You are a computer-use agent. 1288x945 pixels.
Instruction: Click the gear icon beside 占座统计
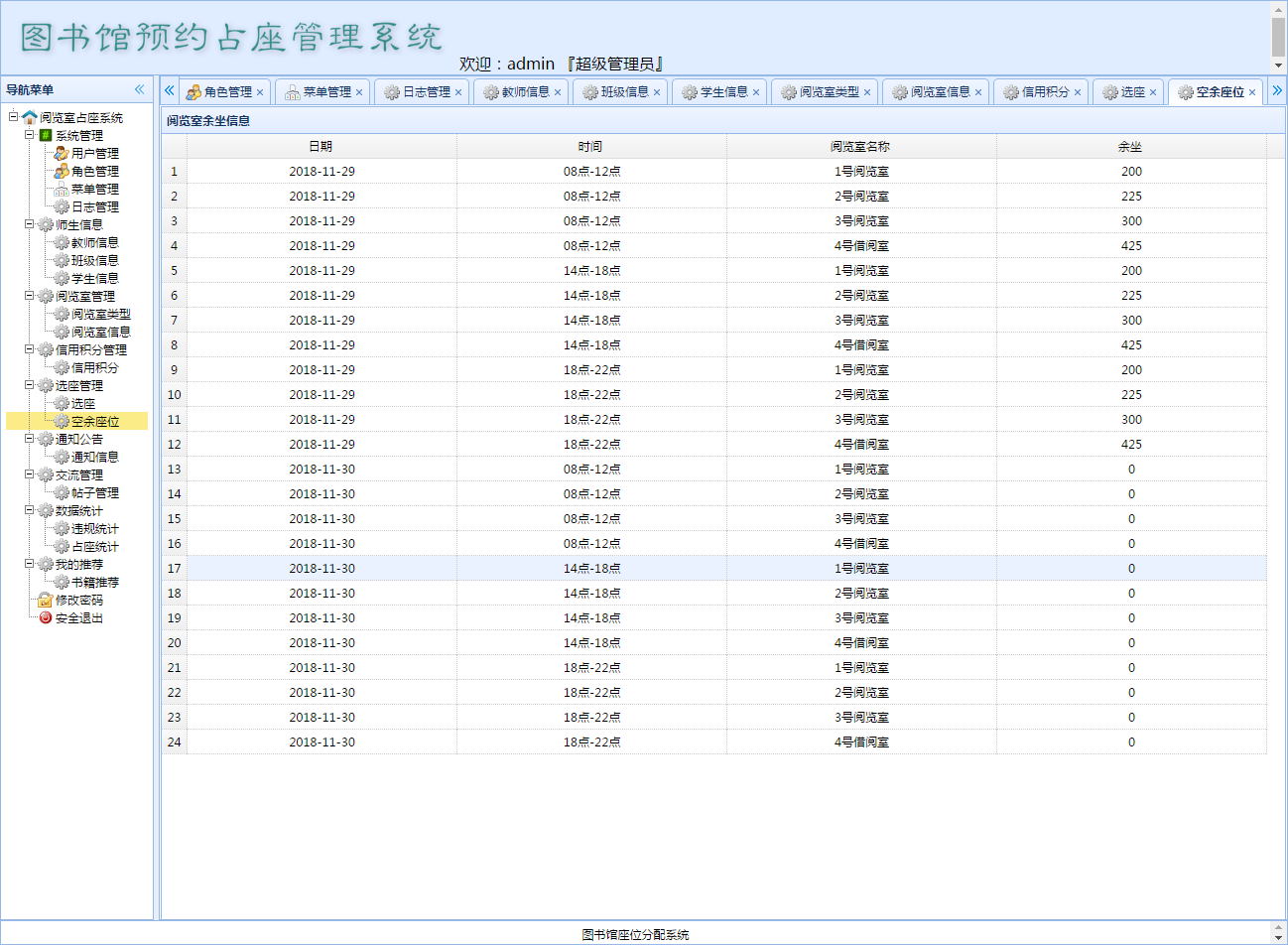click(x=62, y=546)
